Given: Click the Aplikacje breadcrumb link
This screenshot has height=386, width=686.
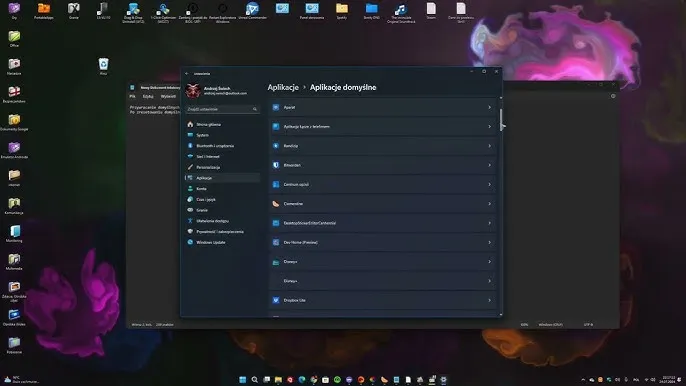Looking at the screenshot, I should pyautogui.click(x=283, y=87).
